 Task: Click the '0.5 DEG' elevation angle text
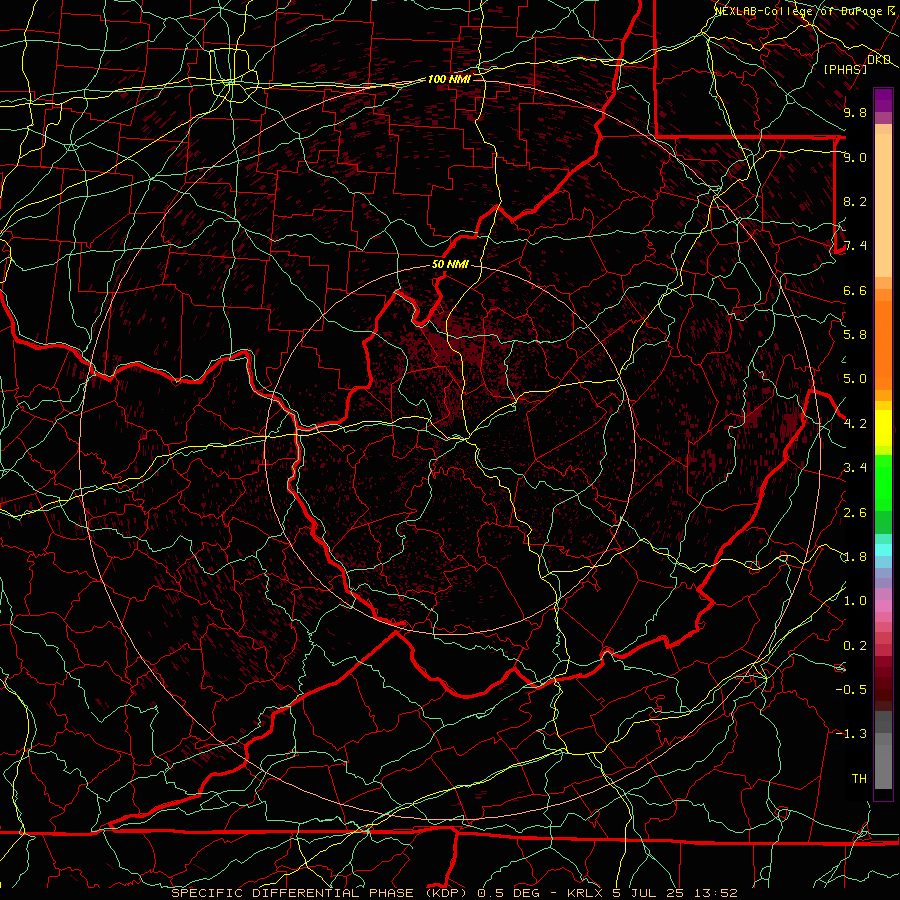509,893
